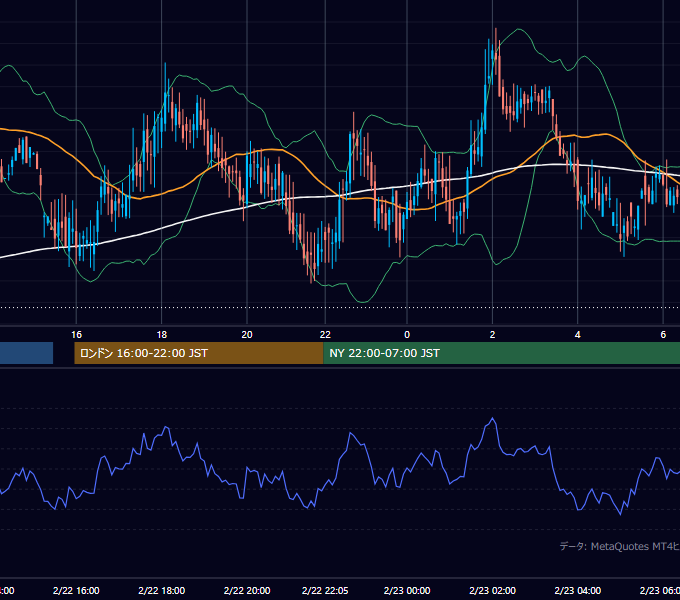The image size is (680, 600).
Task: Click the upper time axis label 0
Action: [x=407, y=335]
